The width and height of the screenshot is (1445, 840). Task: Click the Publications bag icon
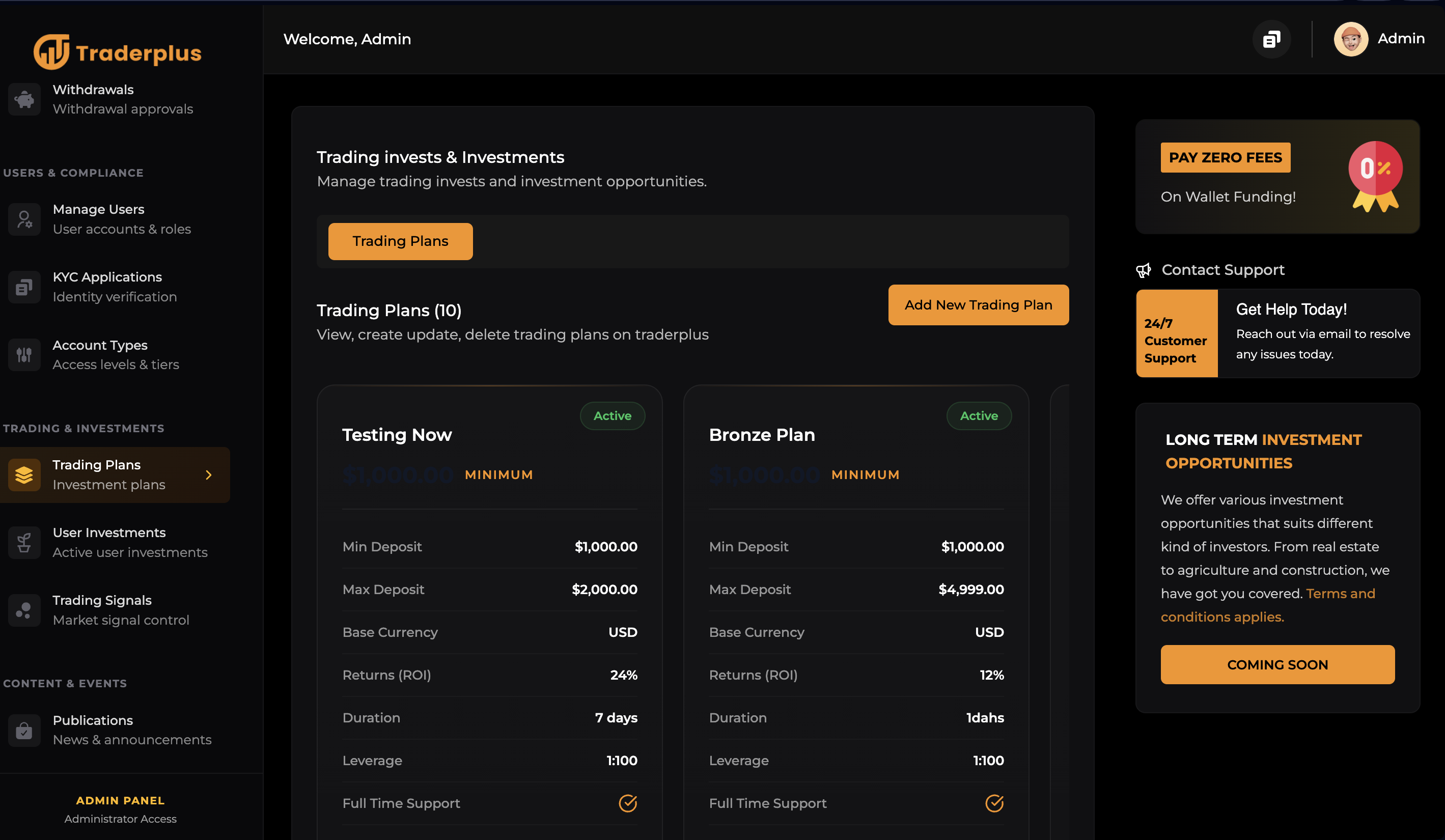[24, 730]
